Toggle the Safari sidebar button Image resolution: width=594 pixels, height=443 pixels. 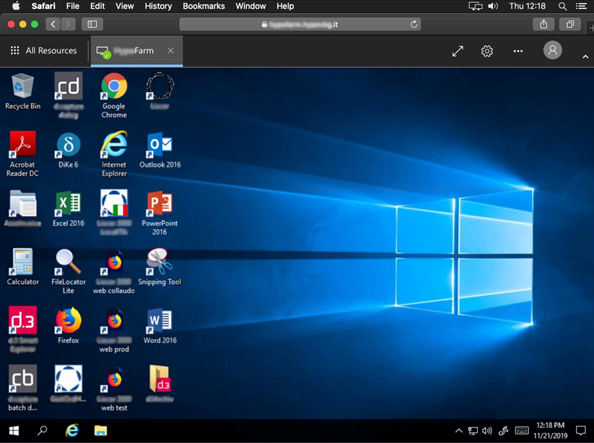92,24
